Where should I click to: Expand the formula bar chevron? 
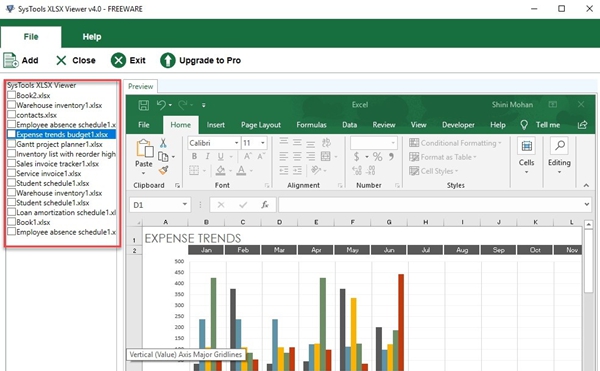(x=587, y=205)
